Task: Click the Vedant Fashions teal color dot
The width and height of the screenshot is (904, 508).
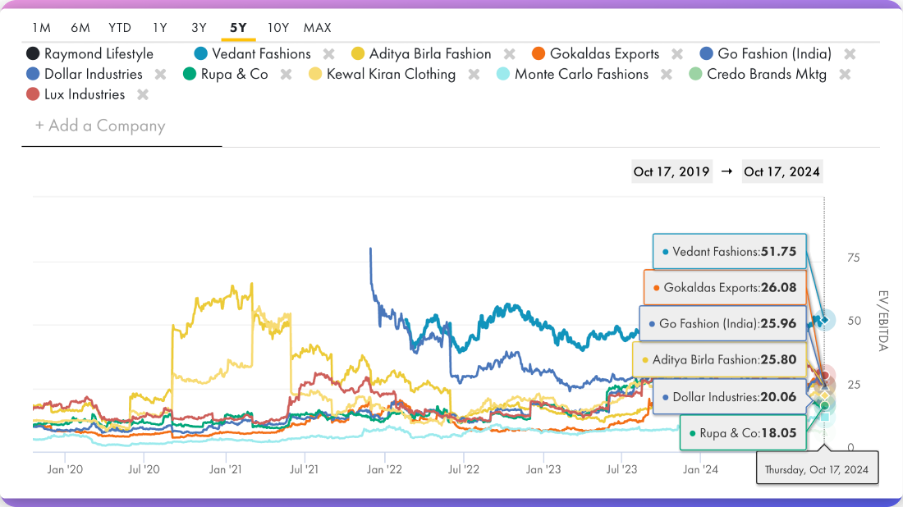Action: [201, 54]
